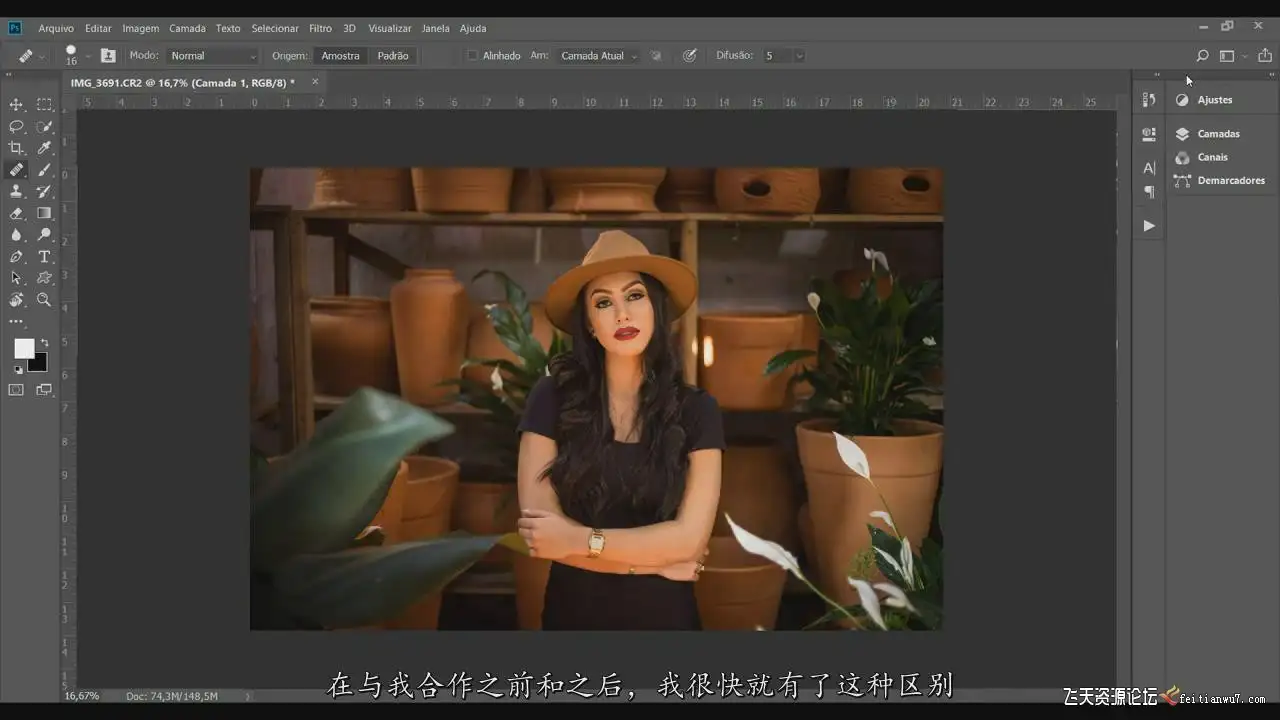Choose the Horizontal Type tool
Image resolution: width=1280 pixels, height=720 pixels.
(x=44, y=257)
